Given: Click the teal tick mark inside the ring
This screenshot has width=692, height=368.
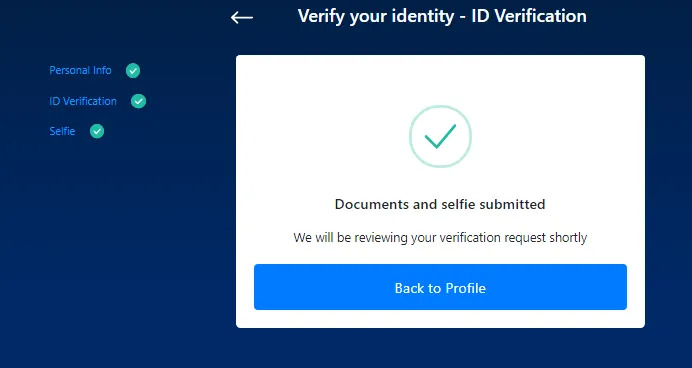Looking at the screenshot, I should (440, 136).
